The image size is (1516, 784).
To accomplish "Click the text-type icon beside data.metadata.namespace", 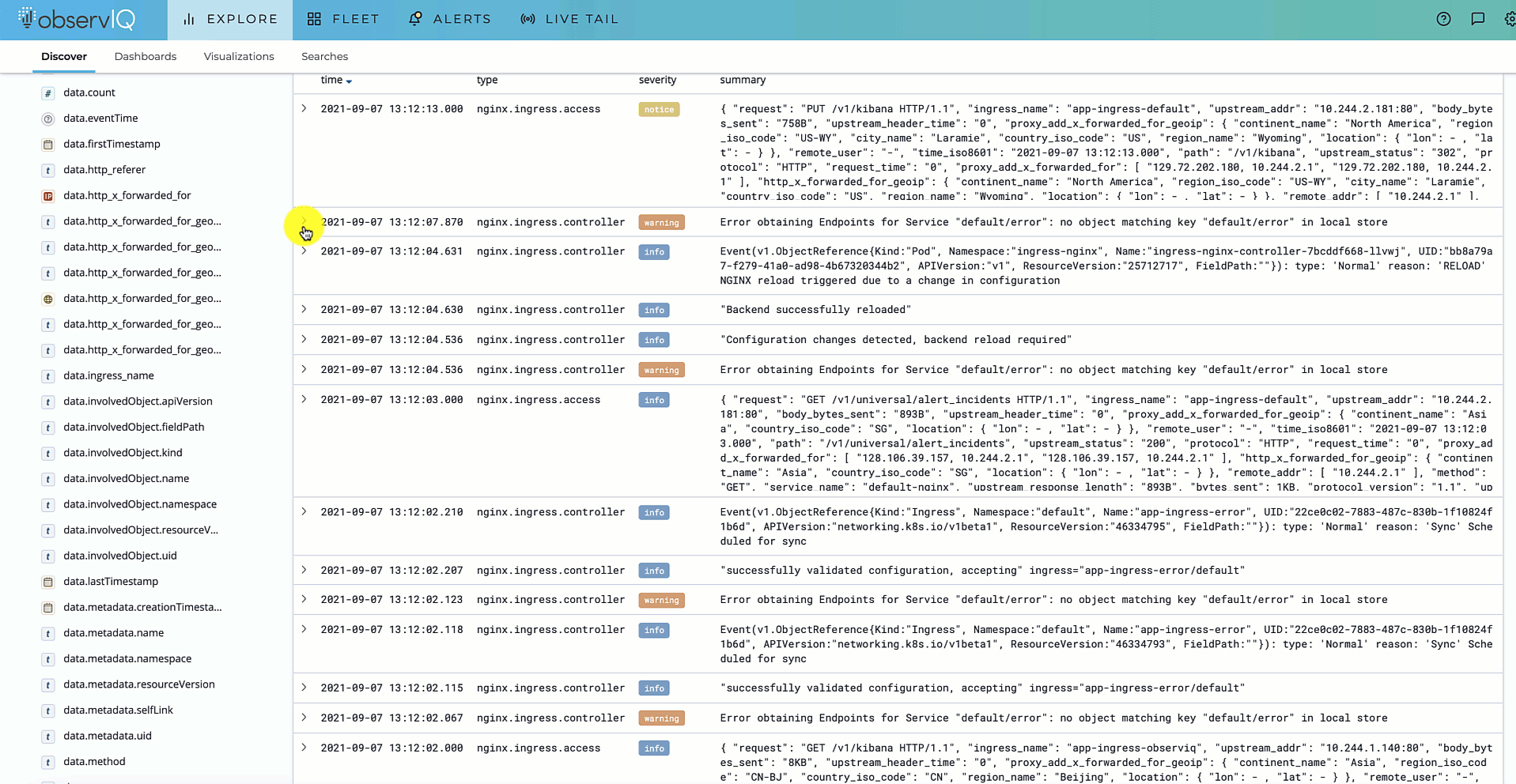I will coord(48,659).
